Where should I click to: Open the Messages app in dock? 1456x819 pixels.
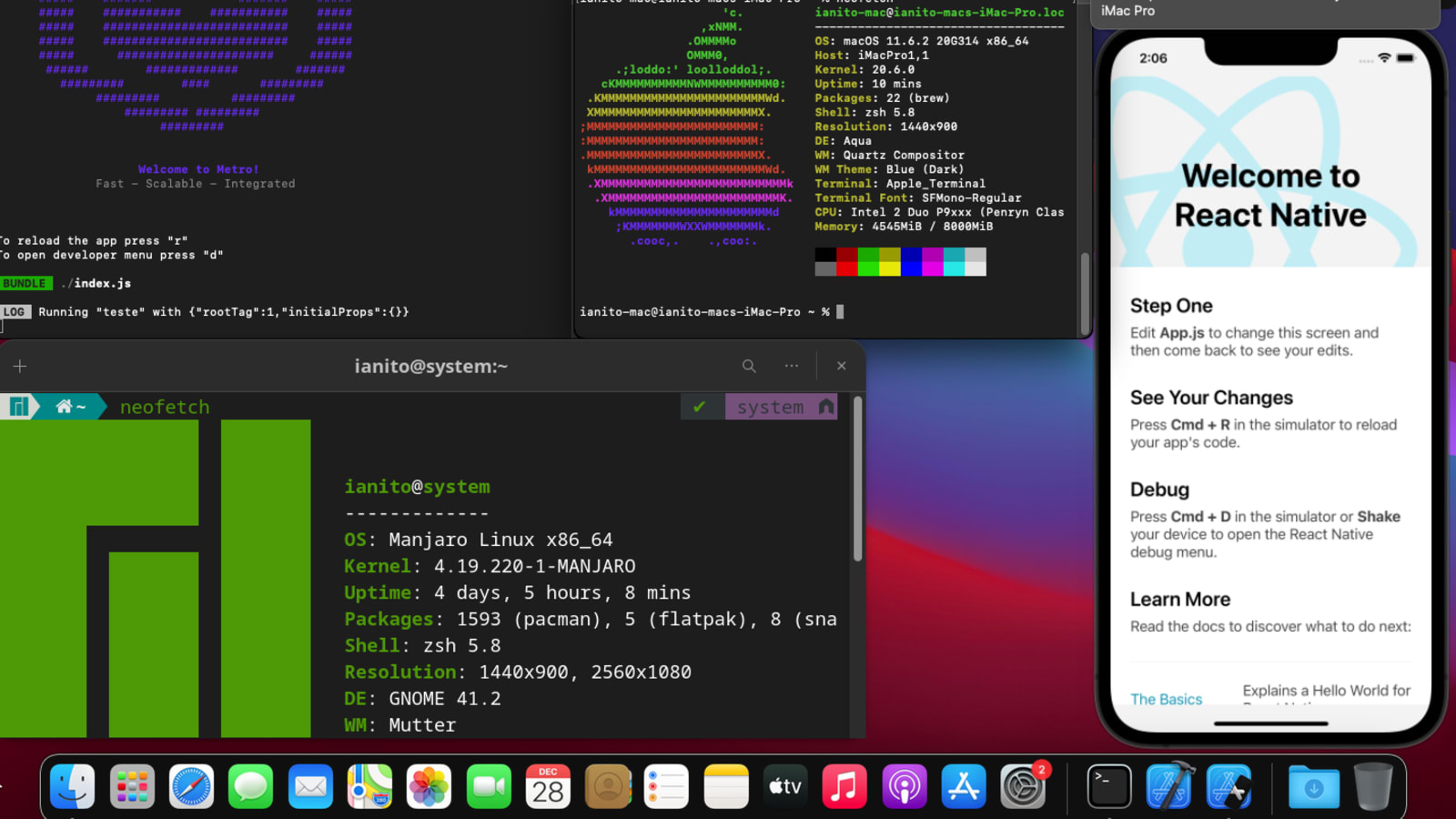click(x=250, y=785)
